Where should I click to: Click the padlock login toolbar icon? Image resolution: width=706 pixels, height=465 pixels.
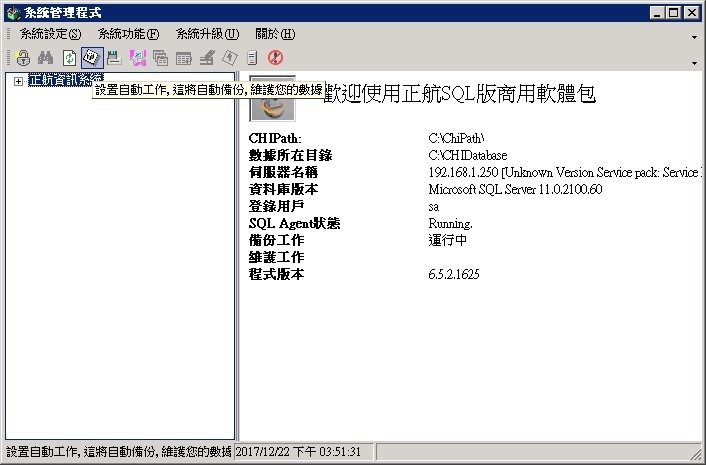click(23, 58)
